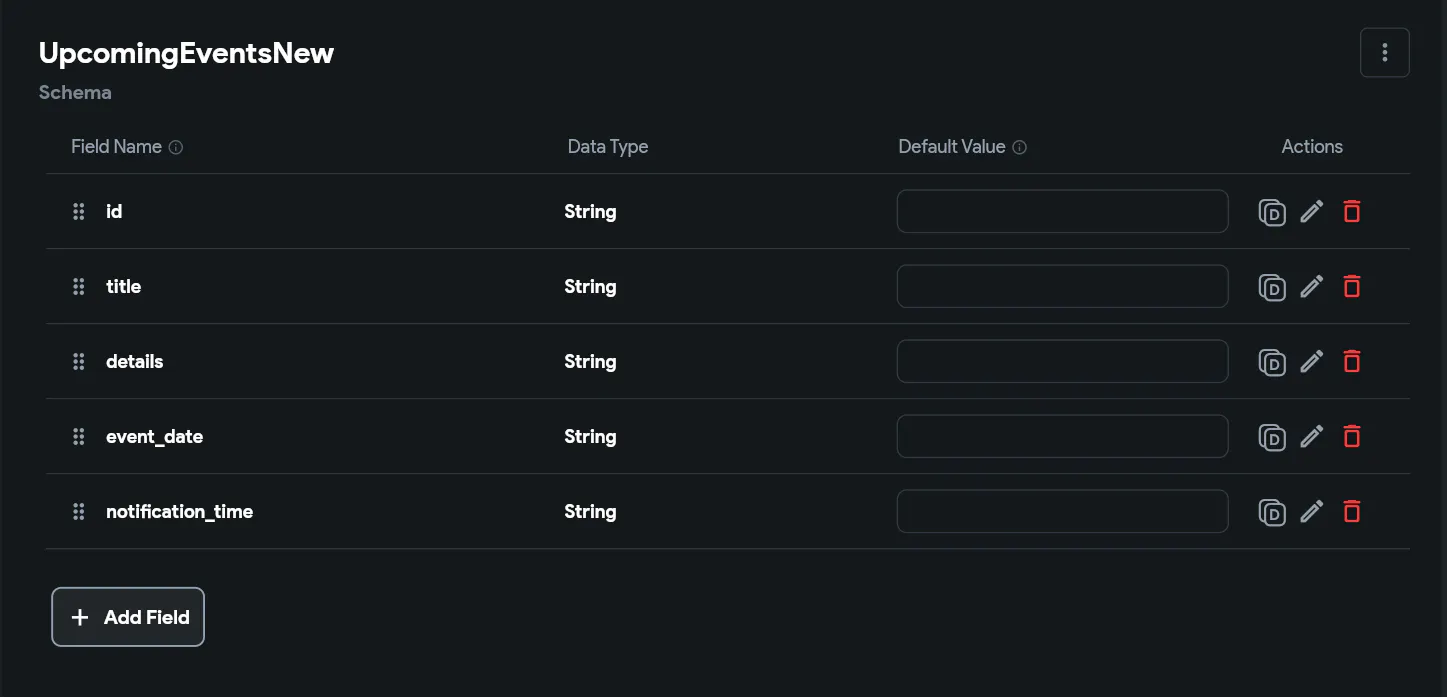Delete the event_date field
Viewport: 1447px width, 697px height.
(1352, 436)
